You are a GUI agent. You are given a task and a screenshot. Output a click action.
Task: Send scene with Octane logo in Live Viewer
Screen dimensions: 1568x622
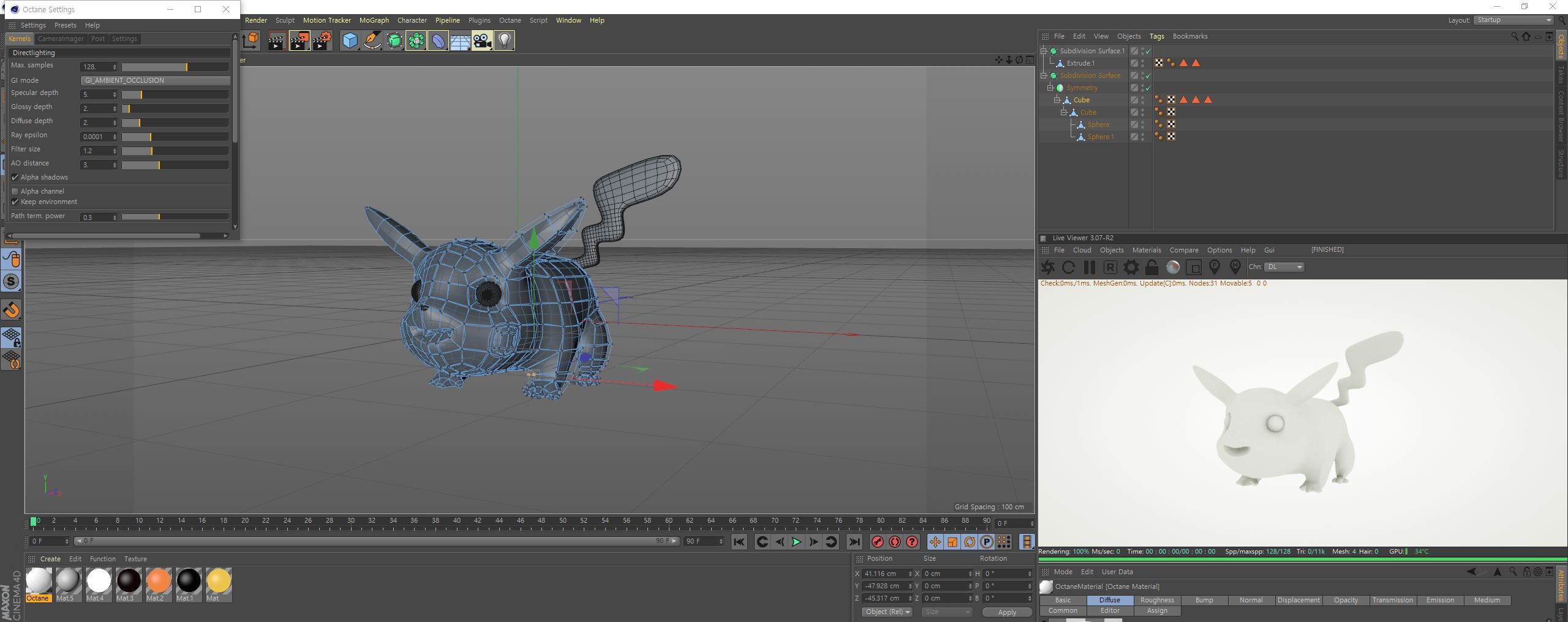(1048, 267)
